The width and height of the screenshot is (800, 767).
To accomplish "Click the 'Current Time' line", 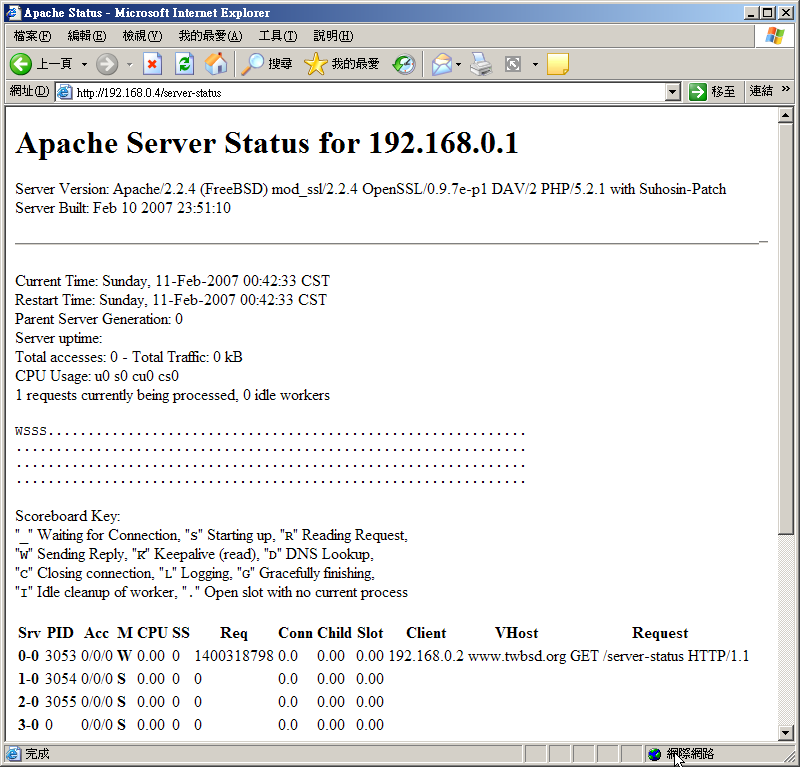I will pyautogui.click(x=172, y=281).
